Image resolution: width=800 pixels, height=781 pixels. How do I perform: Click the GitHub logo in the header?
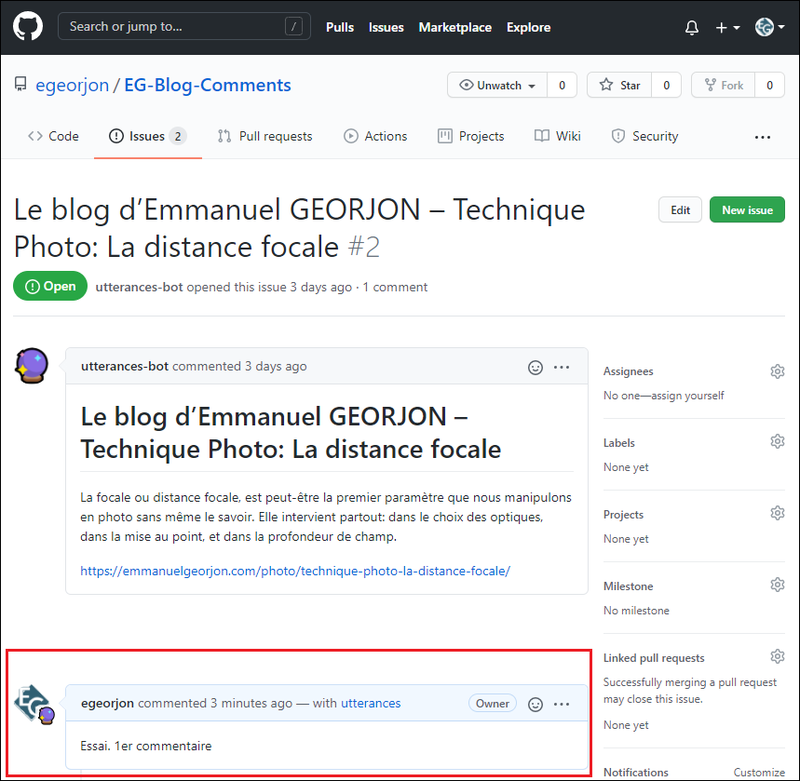(x=27, y=27)
